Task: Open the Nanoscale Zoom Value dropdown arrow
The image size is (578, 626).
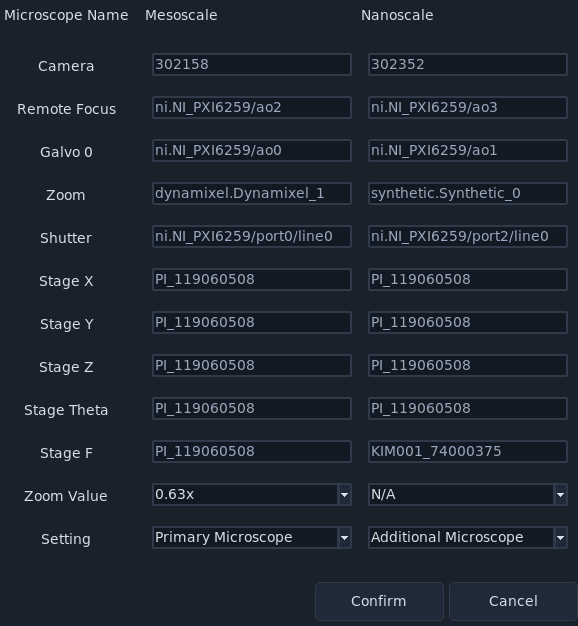Action: 560,495
